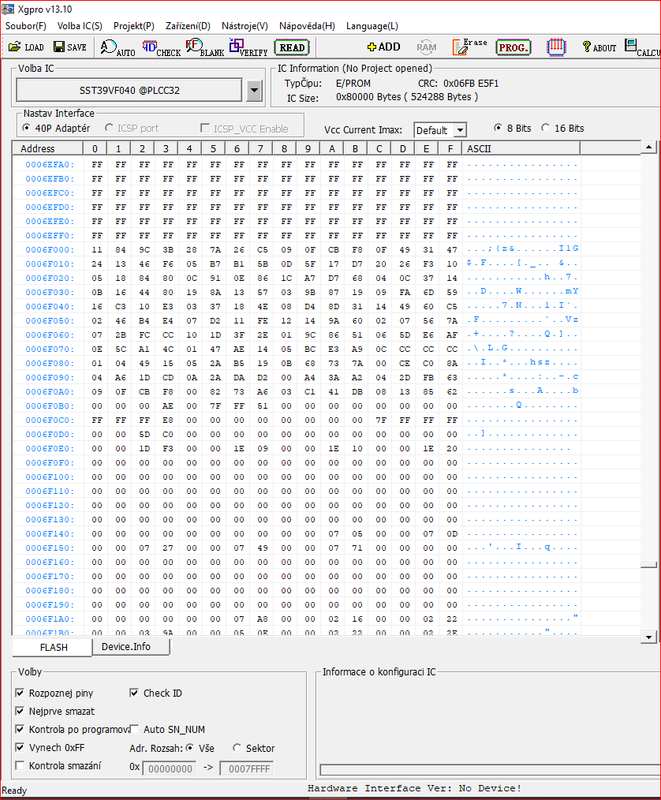Toggle Kontrola po programování checkbox
Viewport: 661px width, 800px height.
click(20, 729)
